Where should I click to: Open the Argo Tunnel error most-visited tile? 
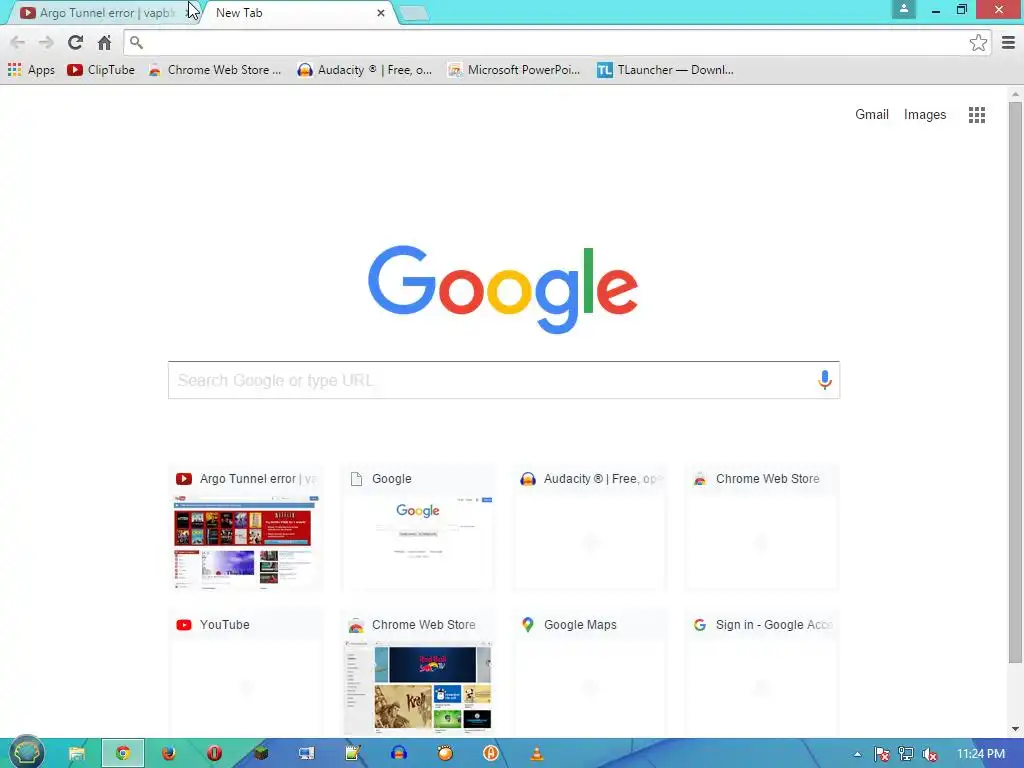click(x=246, y=528)
